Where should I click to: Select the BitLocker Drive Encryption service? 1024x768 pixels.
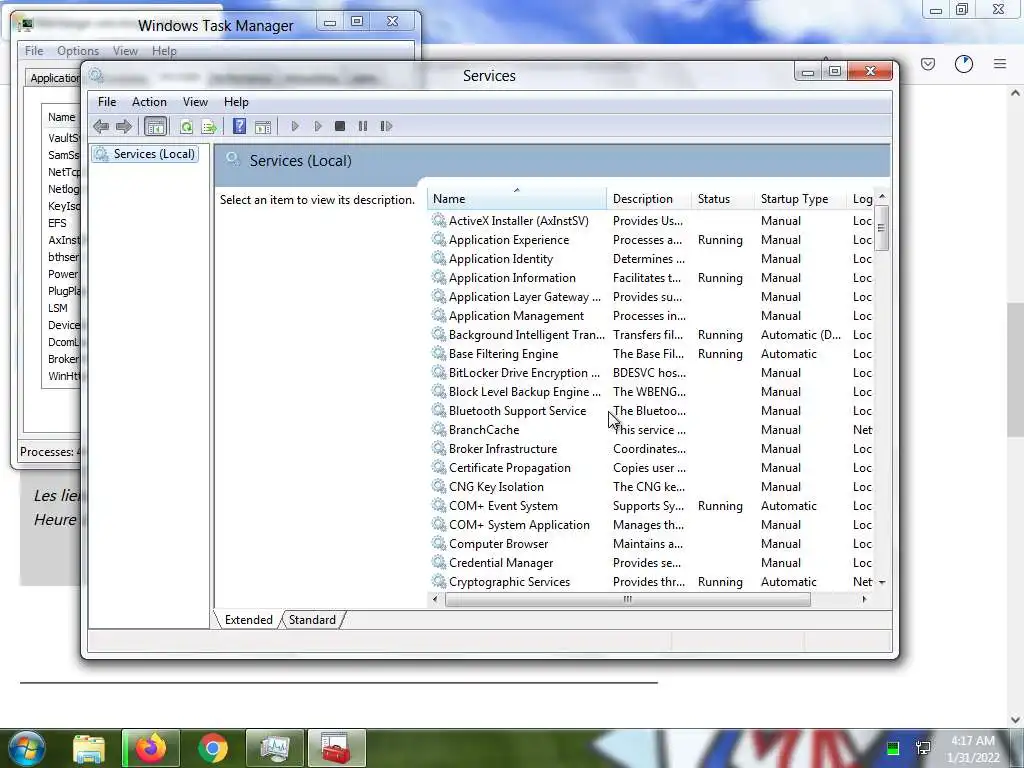651,373
